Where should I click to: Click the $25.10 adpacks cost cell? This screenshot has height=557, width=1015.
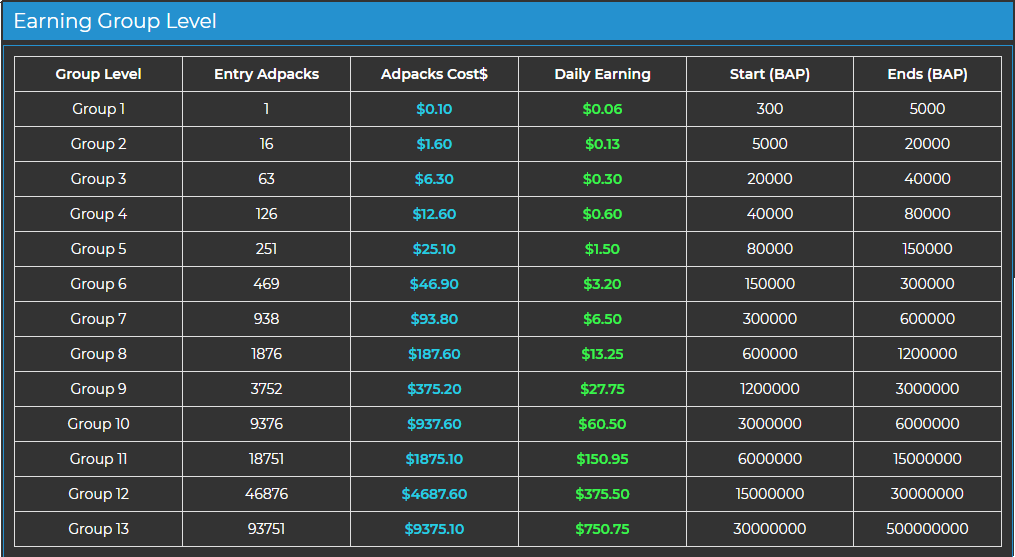tap(434, 249)
